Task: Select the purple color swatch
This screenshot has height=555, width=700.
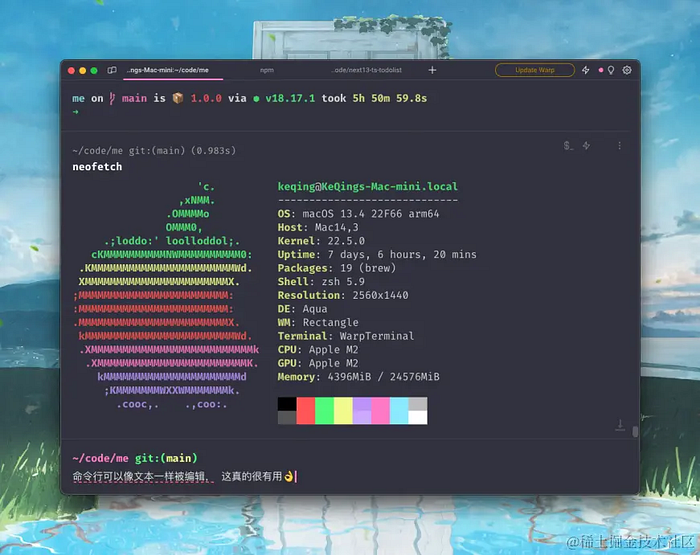Action: click(x=362, y=410)
